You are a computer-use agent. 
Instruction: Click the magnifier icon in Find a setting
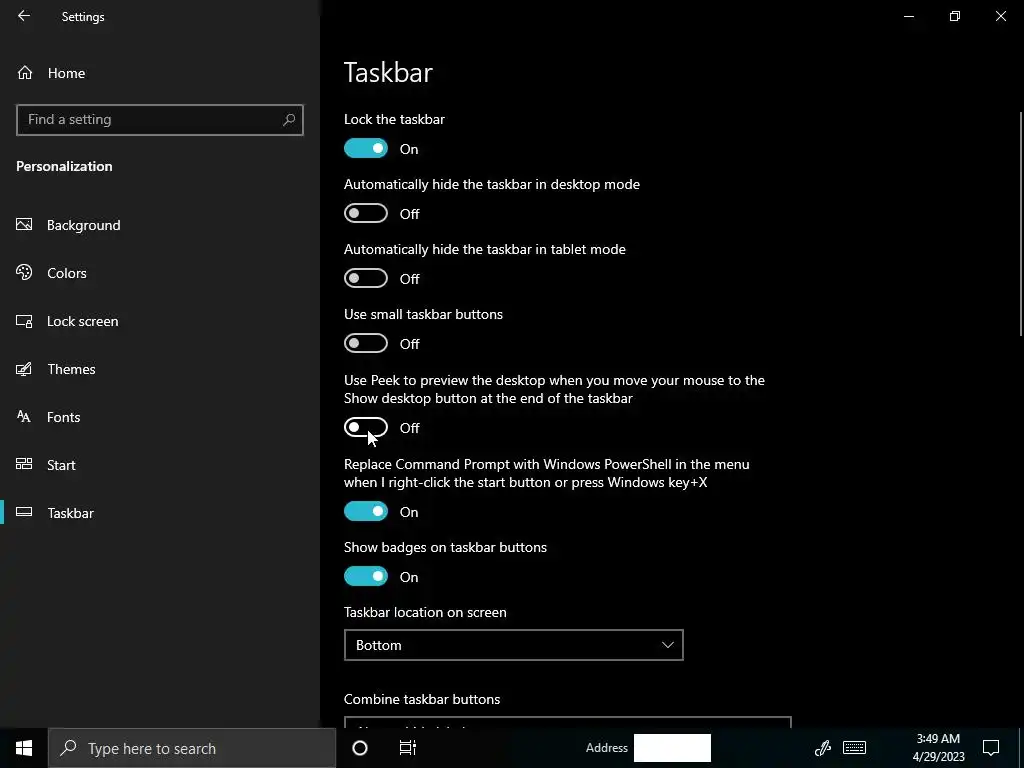pyautogui.click(x=289, y=120)
